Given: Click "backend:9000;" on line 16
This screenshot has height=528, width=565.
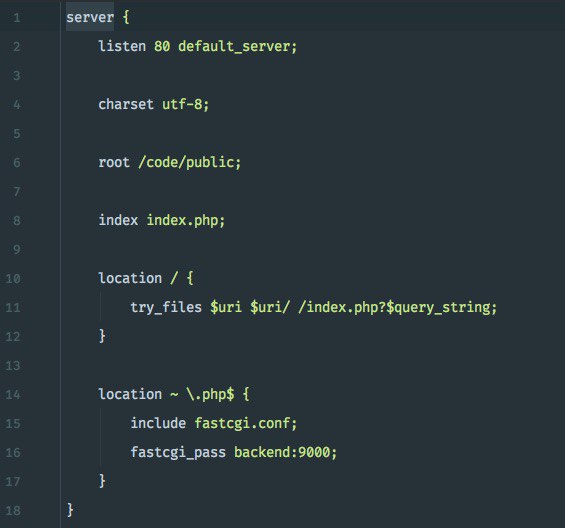Looking at the screenshot, I should [285, 452].
